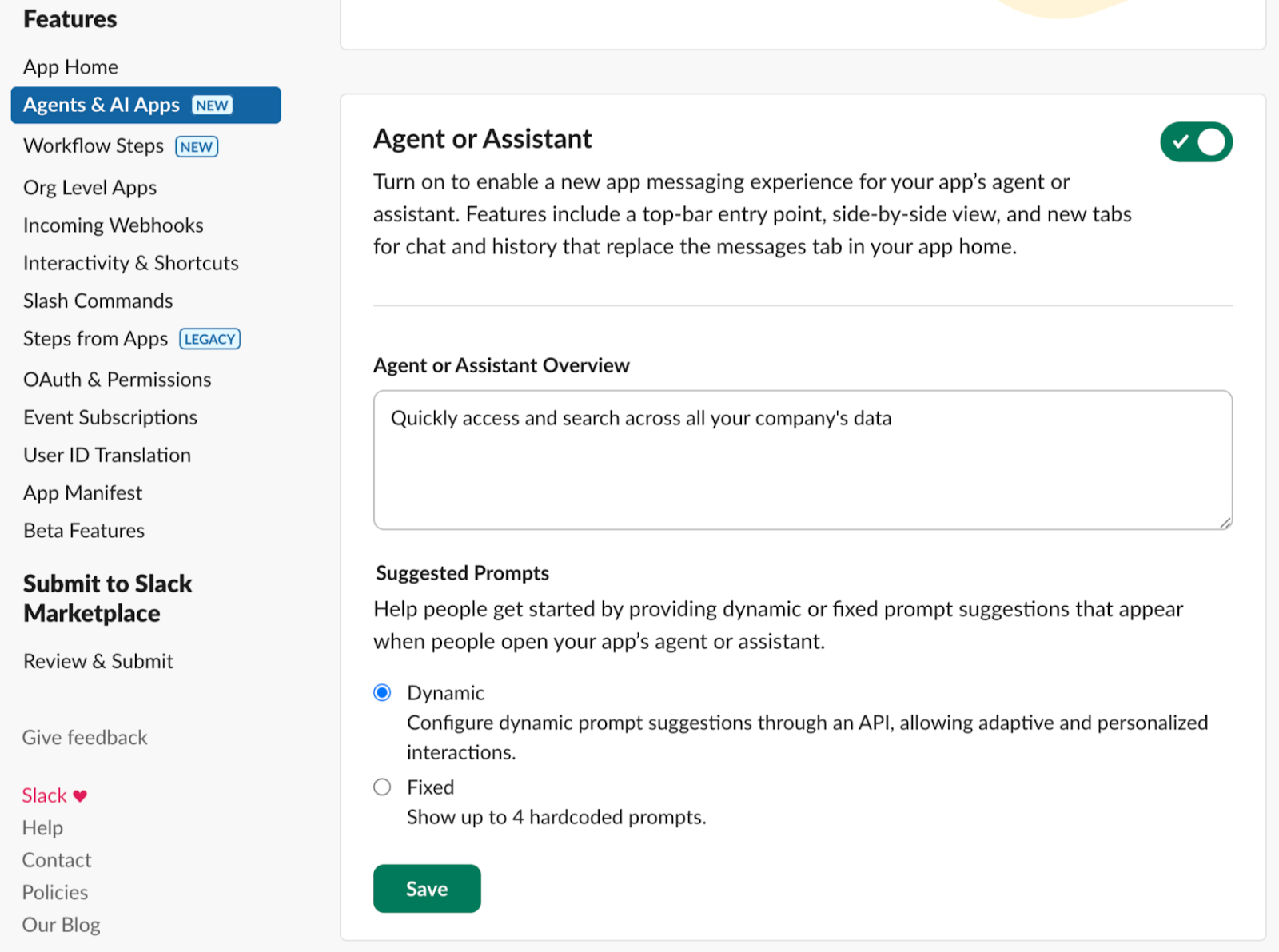
Task: Click the red heart icon beside Slack
Action: click(x=80, y=796)
